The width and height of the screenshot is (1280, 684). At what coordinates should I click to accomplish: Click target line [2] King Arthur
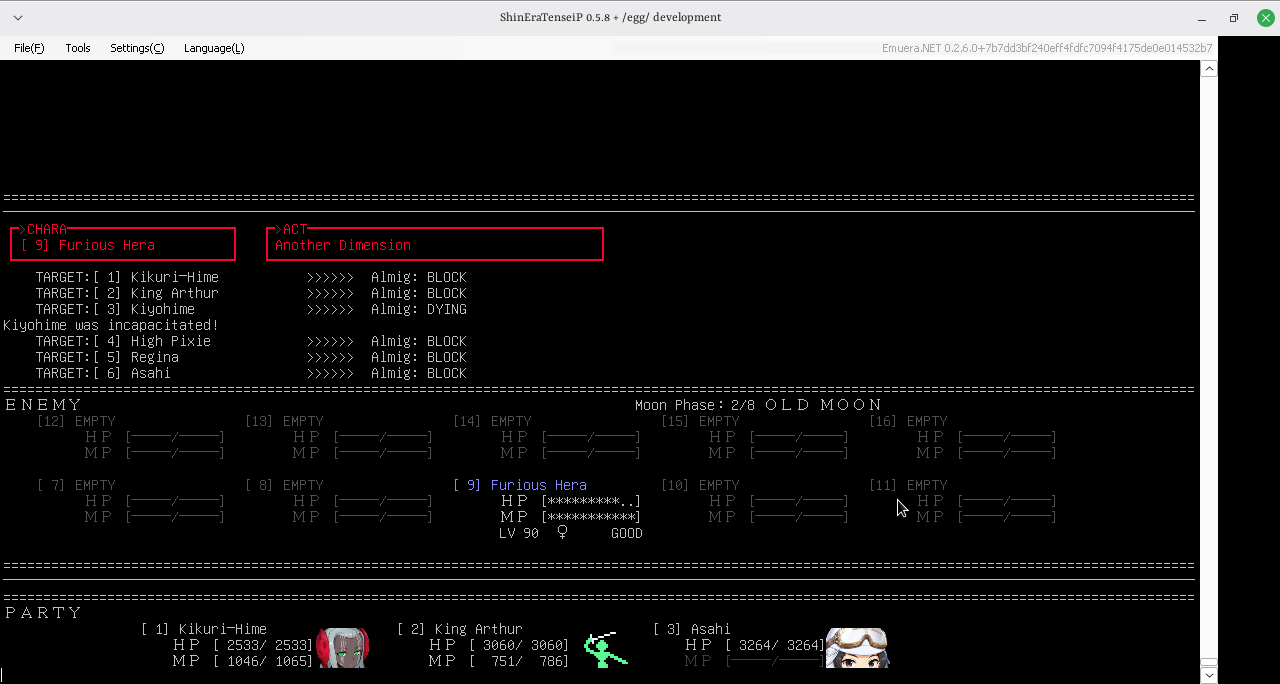point(251,293)
